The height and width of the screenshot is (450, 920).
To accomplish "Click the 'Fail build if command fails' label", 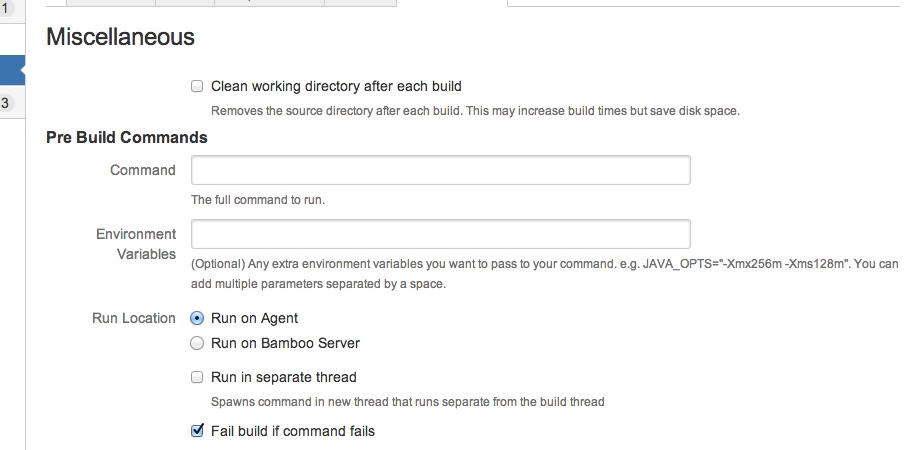I will (293, 432).
